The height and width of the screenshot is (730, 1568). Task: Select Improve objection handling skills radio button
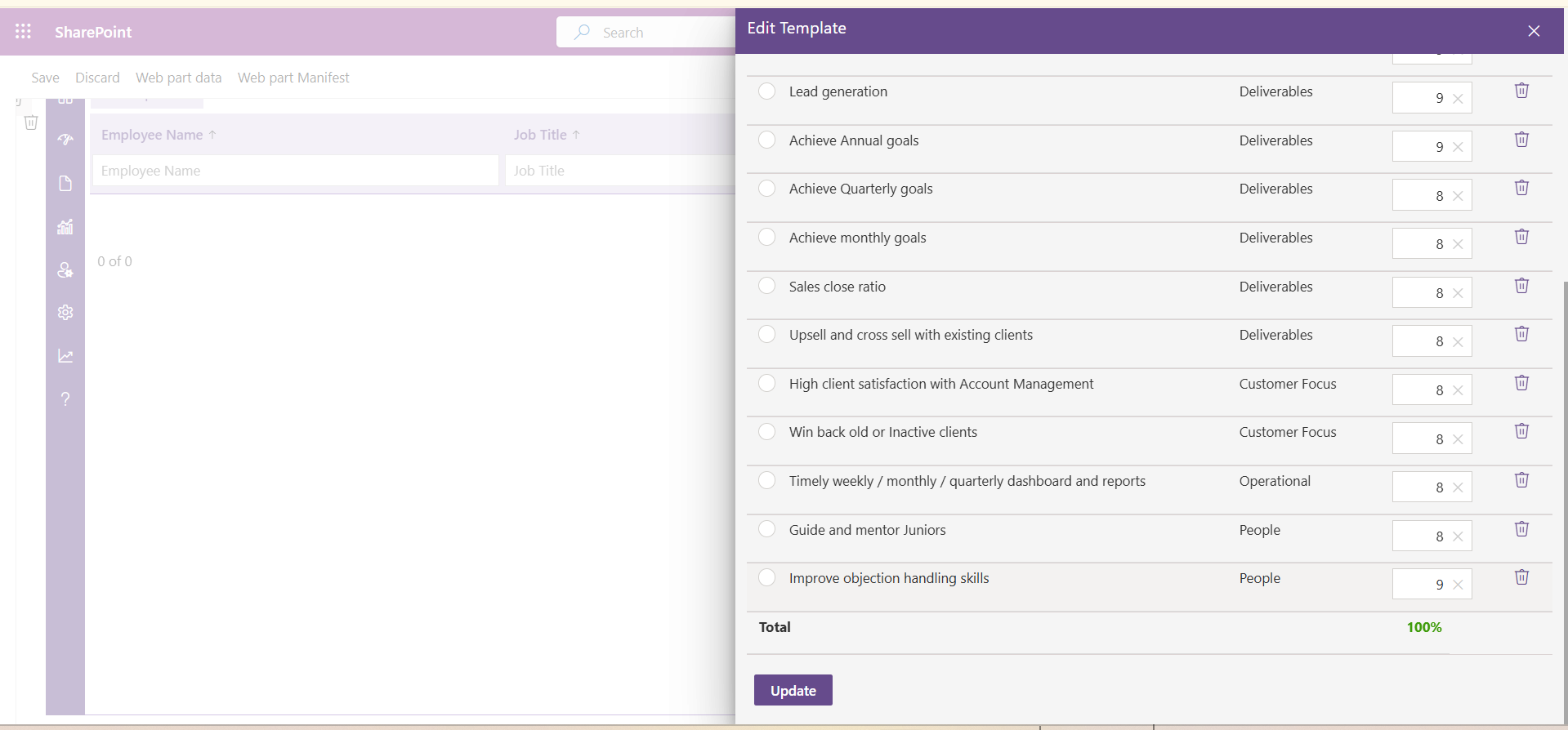pos(766,577)
